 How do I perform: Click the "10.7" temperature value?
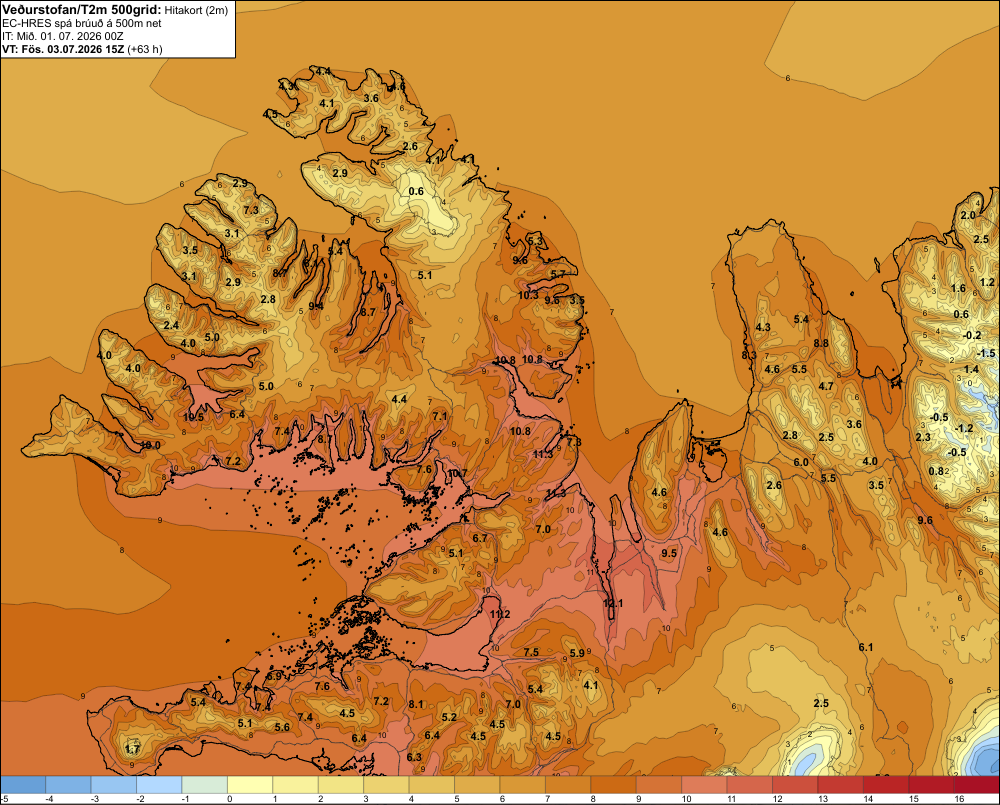pos(457,473)
